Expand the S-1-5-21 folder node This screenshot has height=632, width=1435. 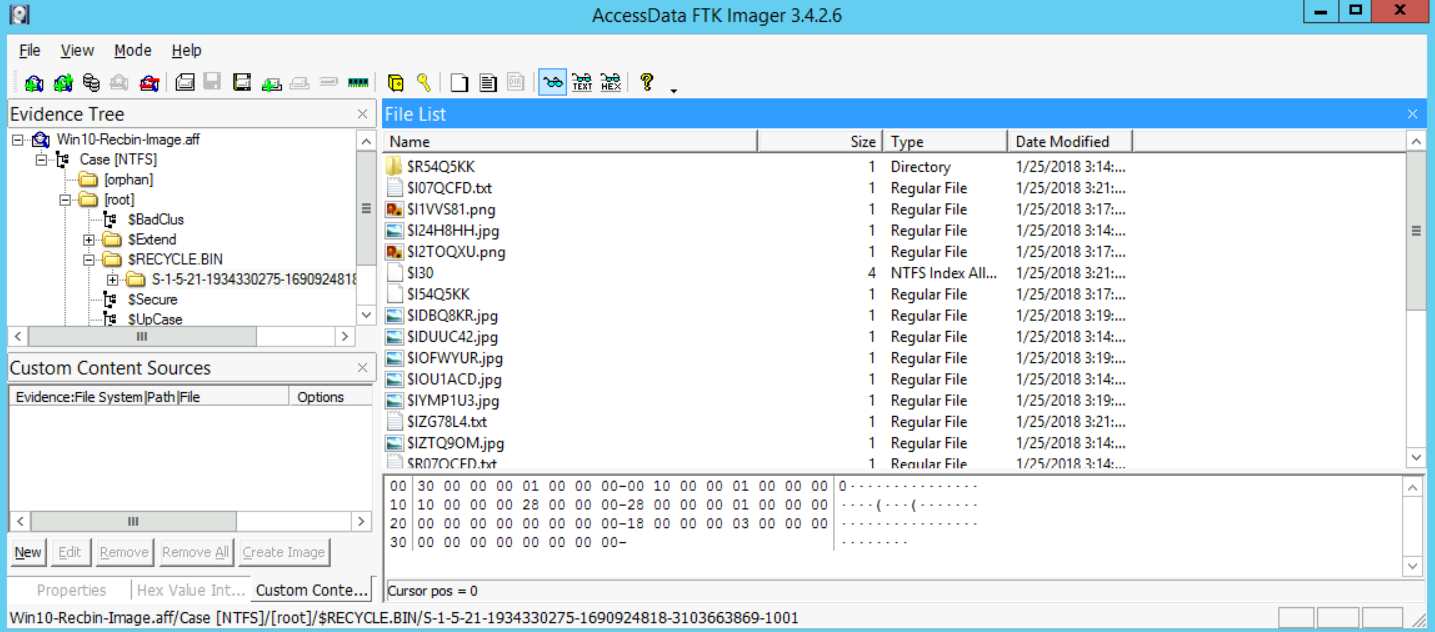tap(113, 280)
